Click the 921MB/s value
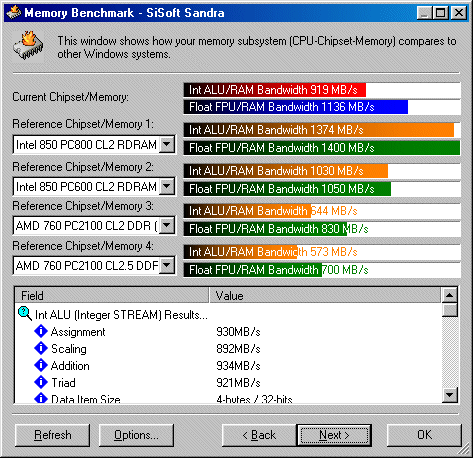The width and height of the screenshot is (473, 458). click(238, 383)
